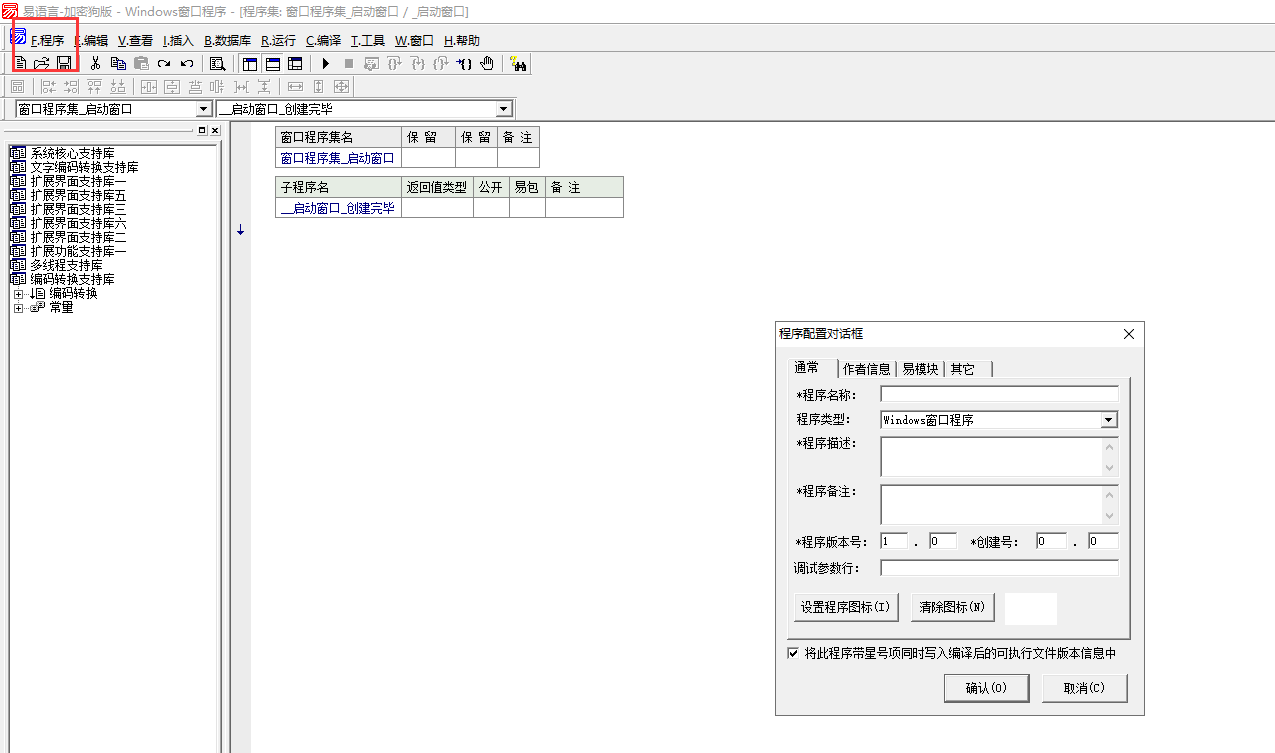Click the 程序备注 text area

click(999, 504)
